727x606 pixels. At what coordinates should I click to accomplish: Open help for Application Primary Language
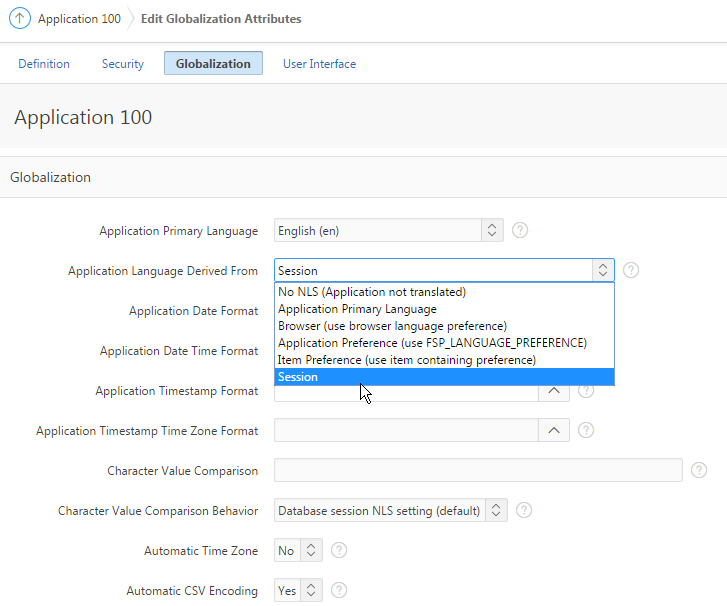point(519,230)
